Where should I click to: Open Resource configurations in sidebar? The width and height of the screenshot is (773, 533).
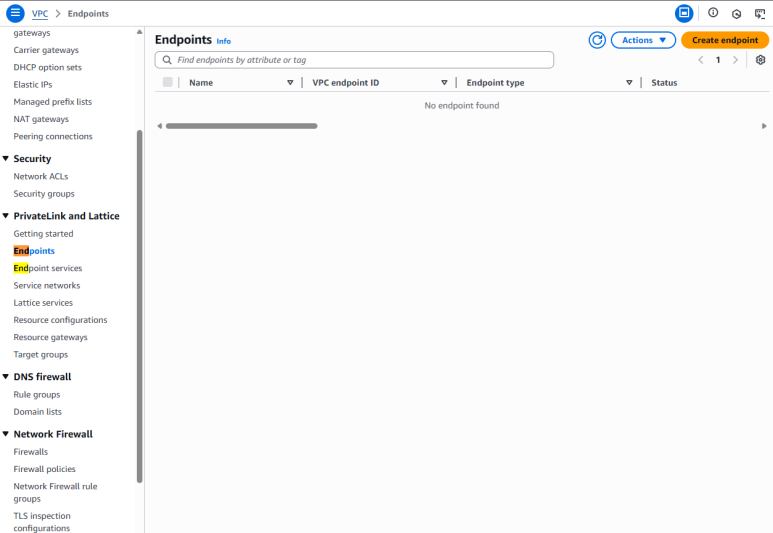pyautogui.click(x=60, y=320)
